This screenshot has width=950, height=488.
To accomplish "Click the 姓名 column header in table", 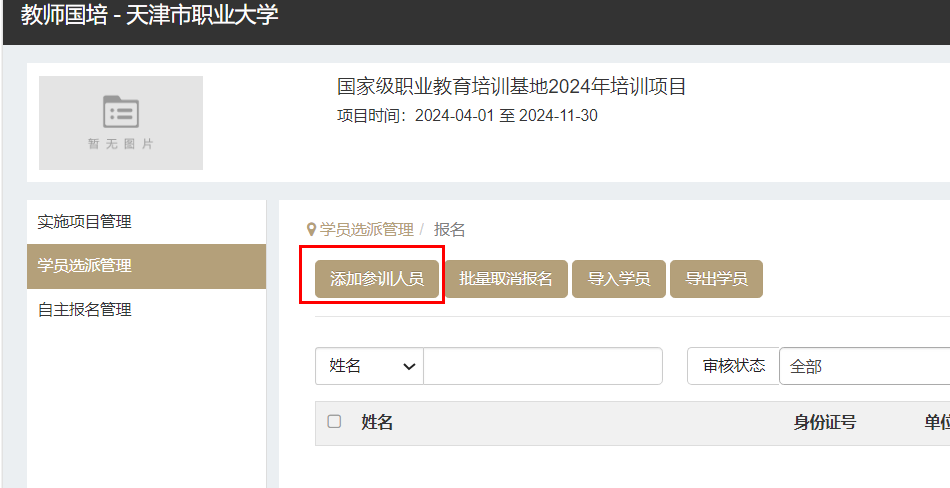I will point(377,423).
